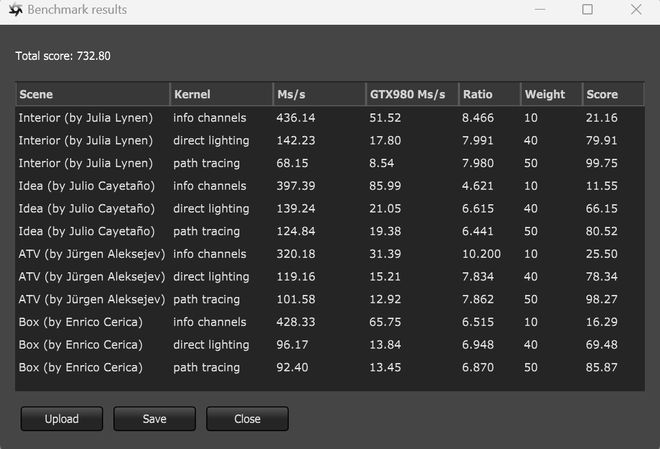Sort results by Score column header
The height and width of the screenshot is (449, 660).
613,94
